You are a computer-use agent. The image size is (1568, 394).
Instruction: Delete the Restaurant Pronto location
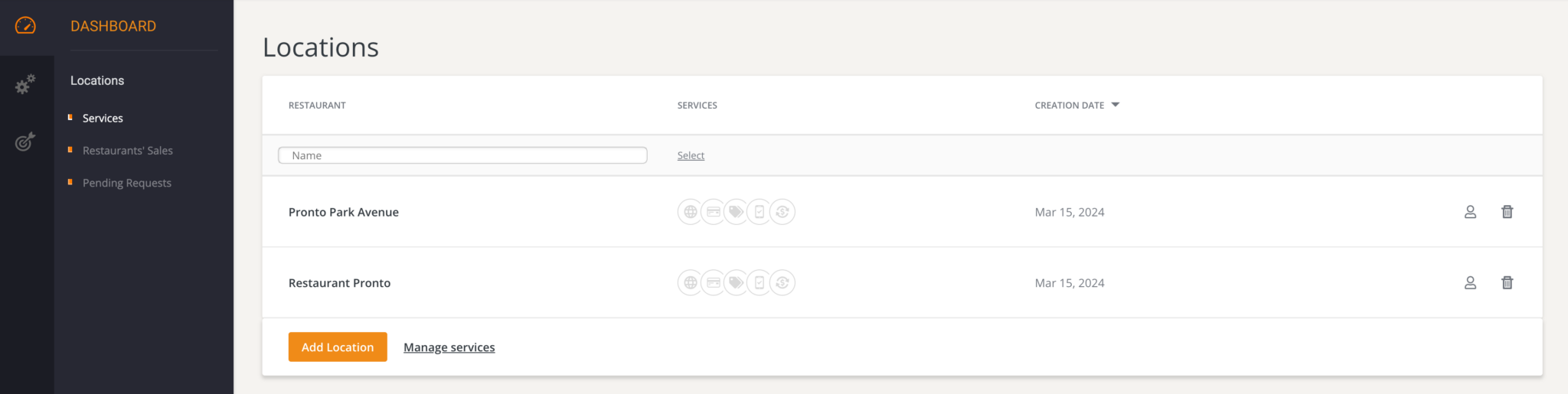click(1507, 283)
